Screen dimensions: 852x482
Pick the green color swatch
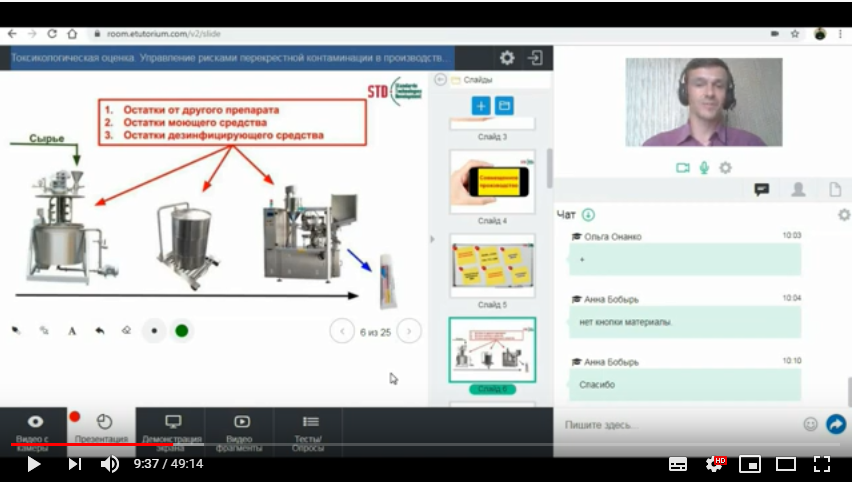click(x=182, y=331)
